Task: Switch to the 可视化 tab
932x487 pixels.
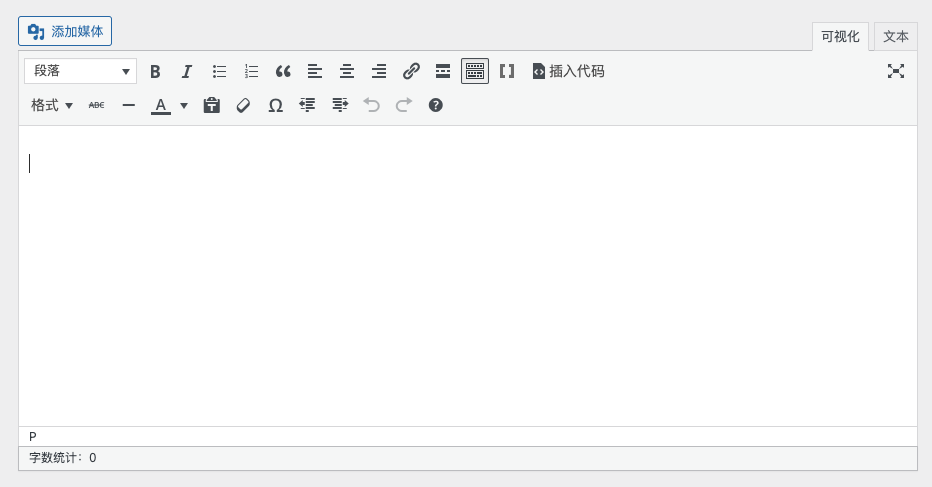Action: (840, 36)
